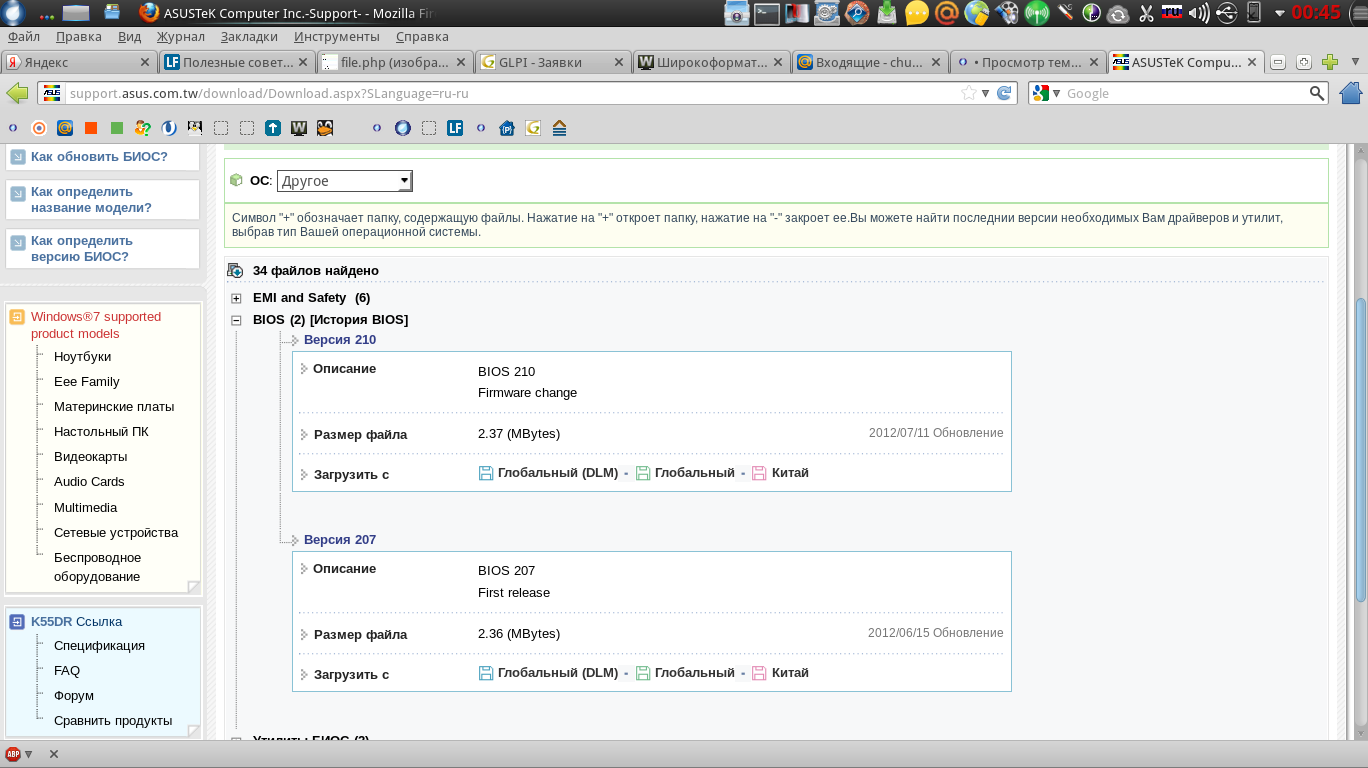Image resolution: width=1368 pixels, height=768 pixels.
Task: Switch to the Входящие mail tab
Action: click(x=869, y=62)
